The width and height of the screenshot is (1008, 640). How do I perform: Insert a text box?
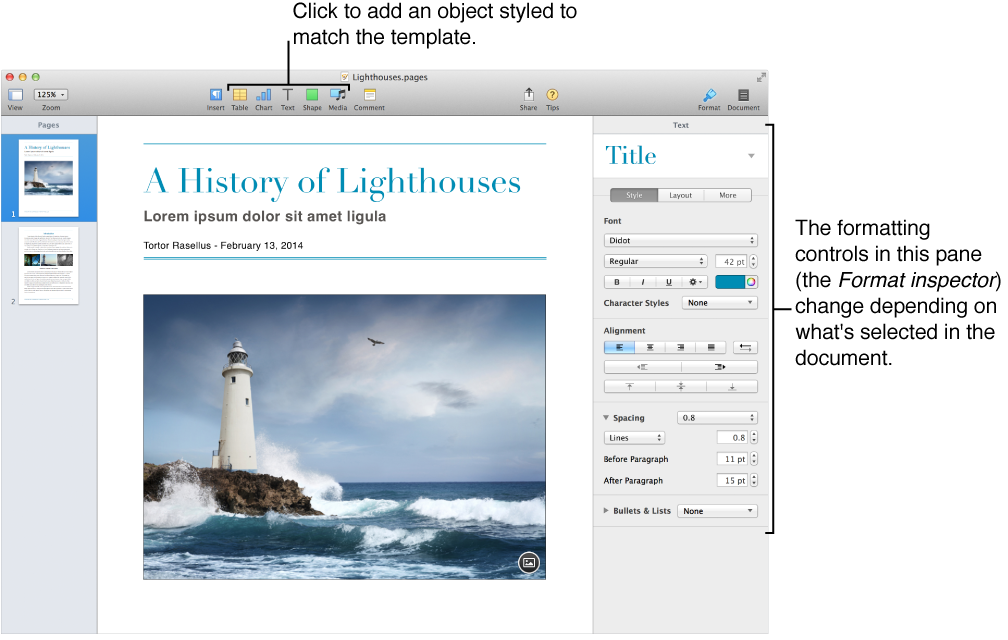click(287, 97)
